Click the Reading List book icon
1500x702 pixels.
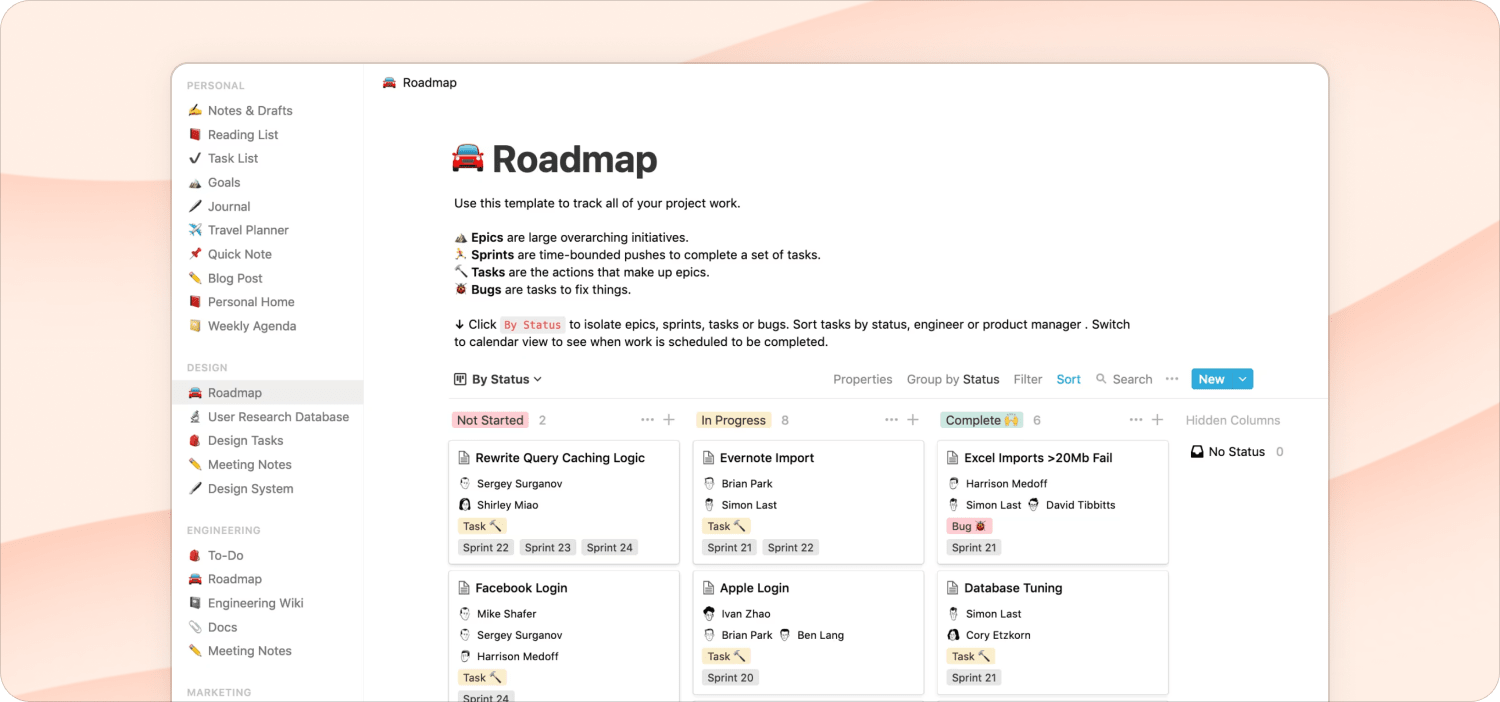coord(195,135)
